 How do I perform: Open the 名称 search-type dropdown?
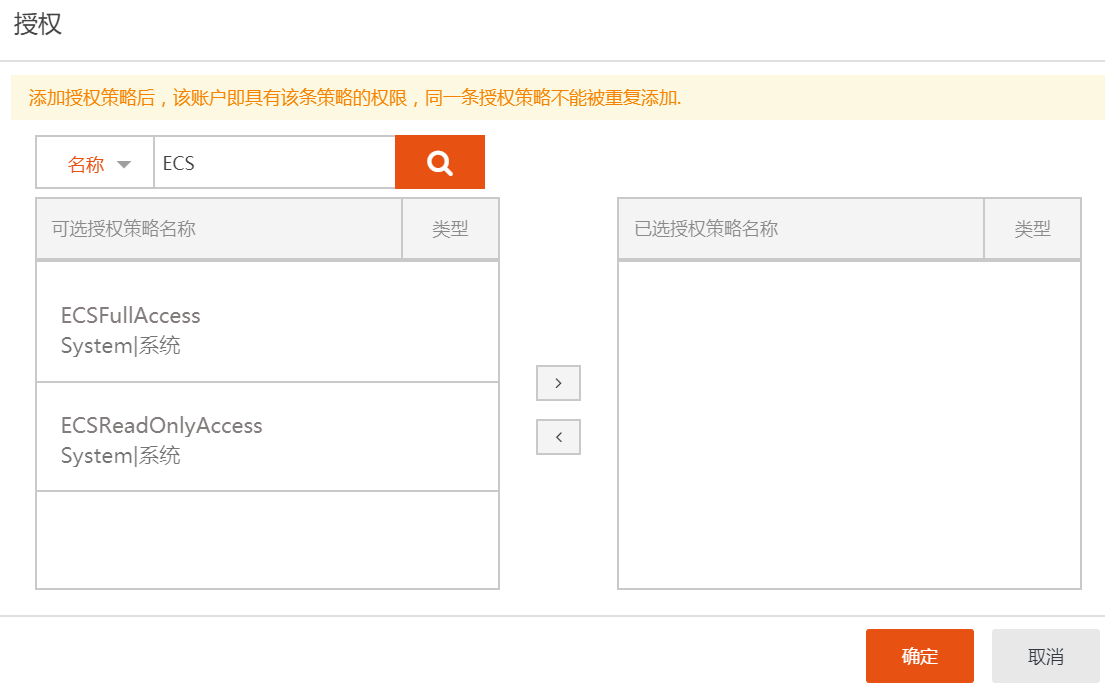[95, 163]
